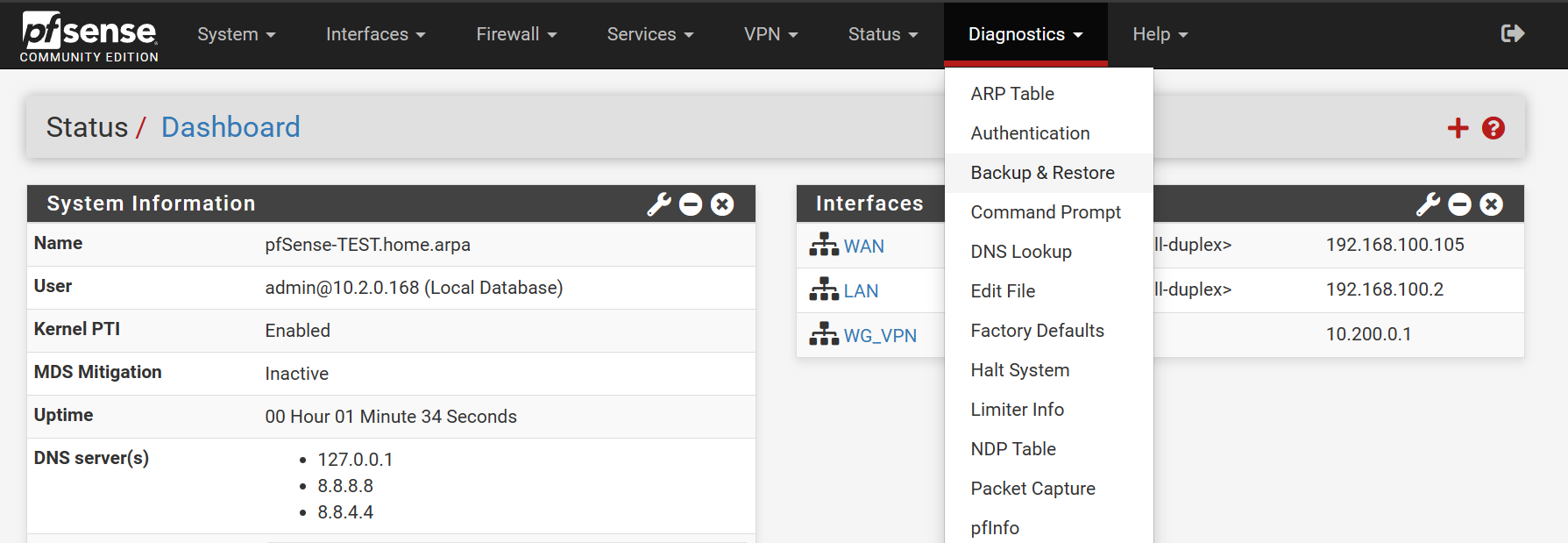Select Command Prompt menu item
This screenshot has height=543, width=1568.
pos(1049,212)
